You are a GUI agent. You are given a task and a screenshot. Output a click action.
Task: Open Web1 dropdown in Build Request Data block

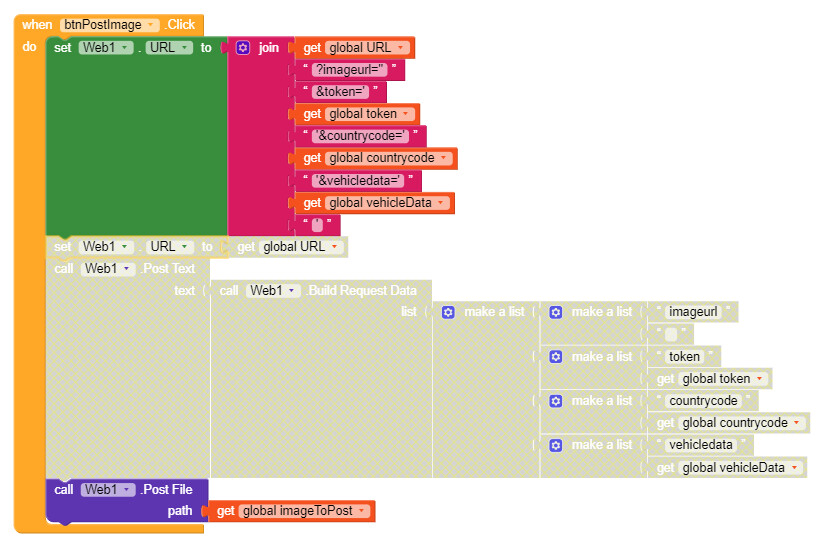[292, 290]
